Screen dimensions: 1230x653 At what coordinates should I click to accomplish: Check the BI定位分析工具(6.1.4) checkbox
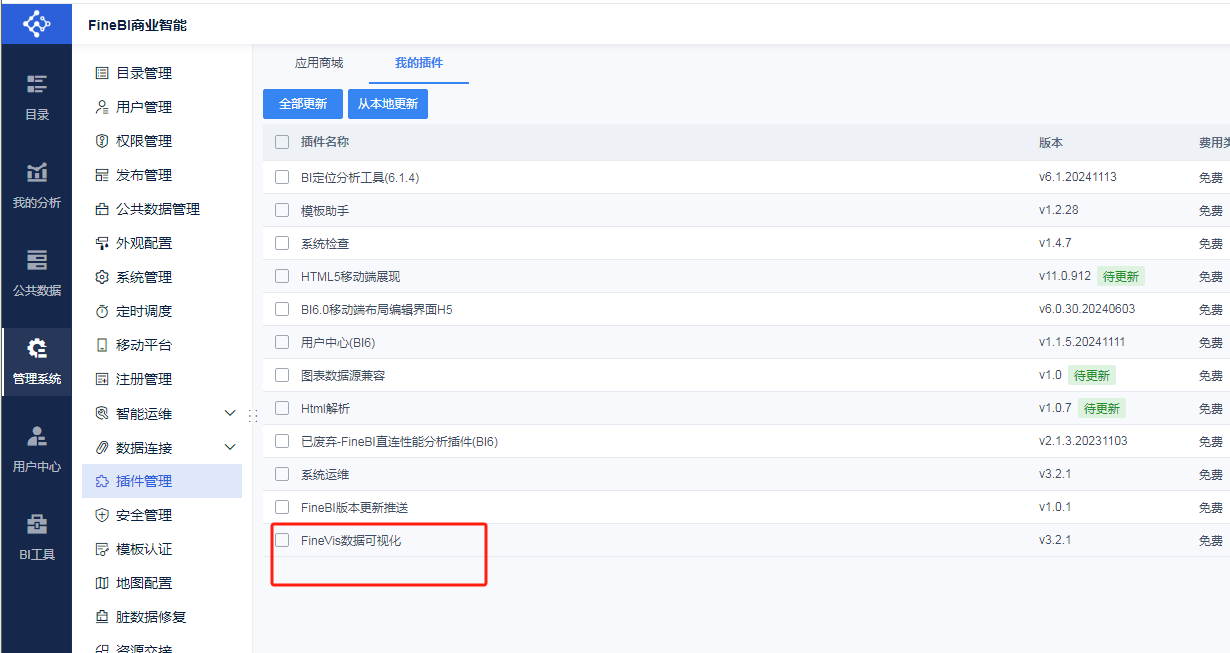(282, 177)
